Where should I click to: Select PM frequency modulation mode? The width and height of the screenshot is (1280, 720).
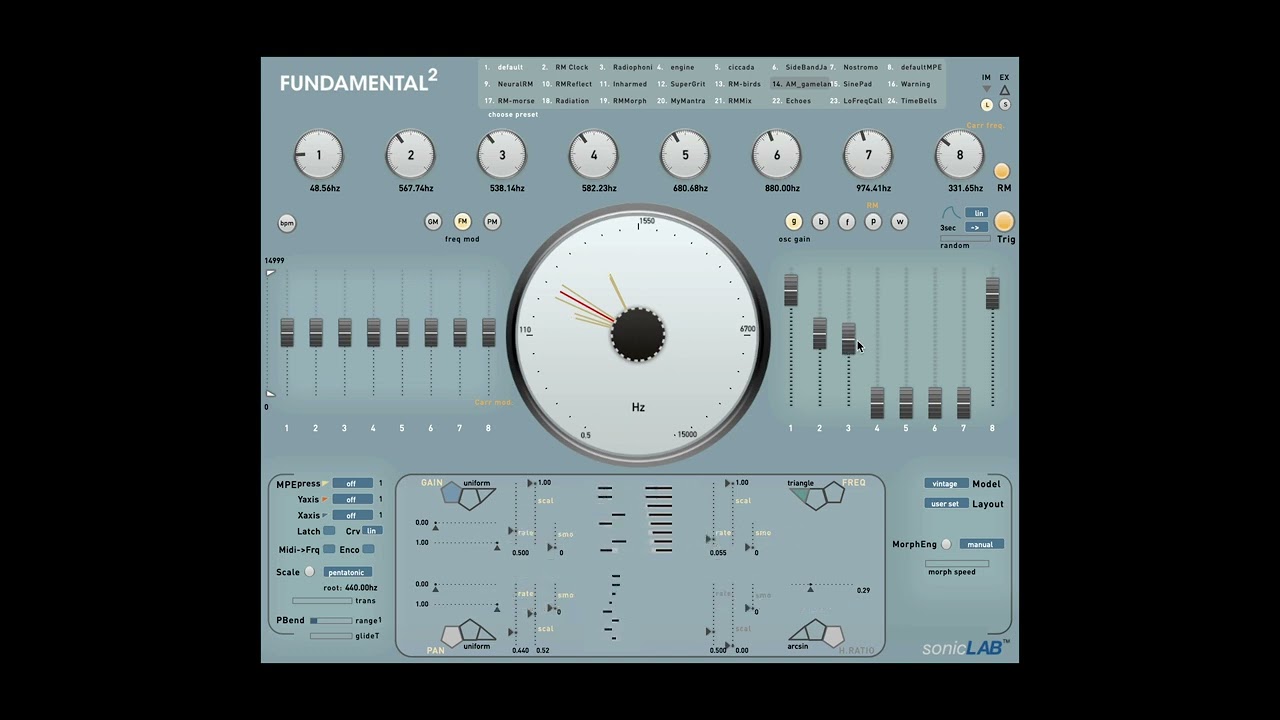492,222
